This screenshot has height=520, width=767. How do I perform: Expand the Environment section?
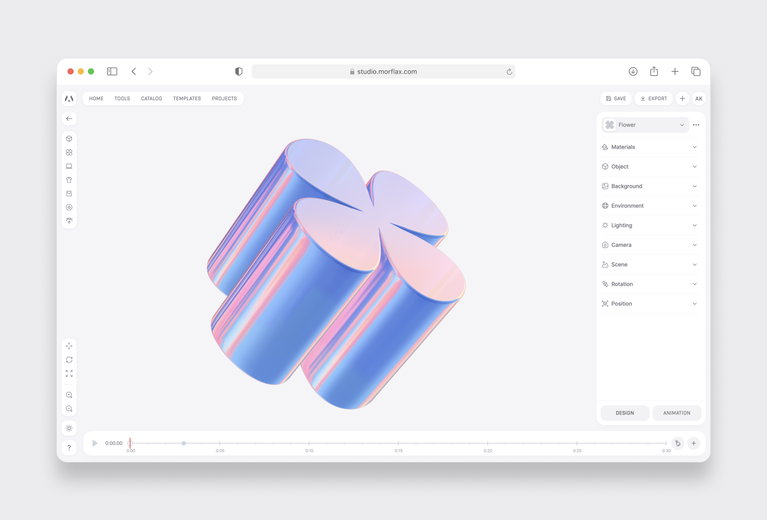pos(650,205)
